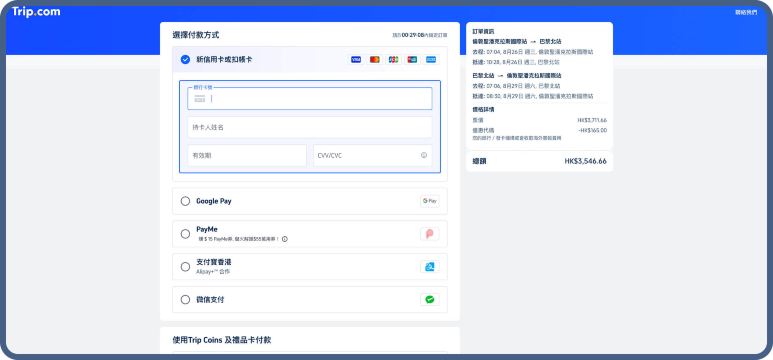Screen dimensions: 773x360
Task: Click the 07:04 outbound departure line
Action: (533, 52)
